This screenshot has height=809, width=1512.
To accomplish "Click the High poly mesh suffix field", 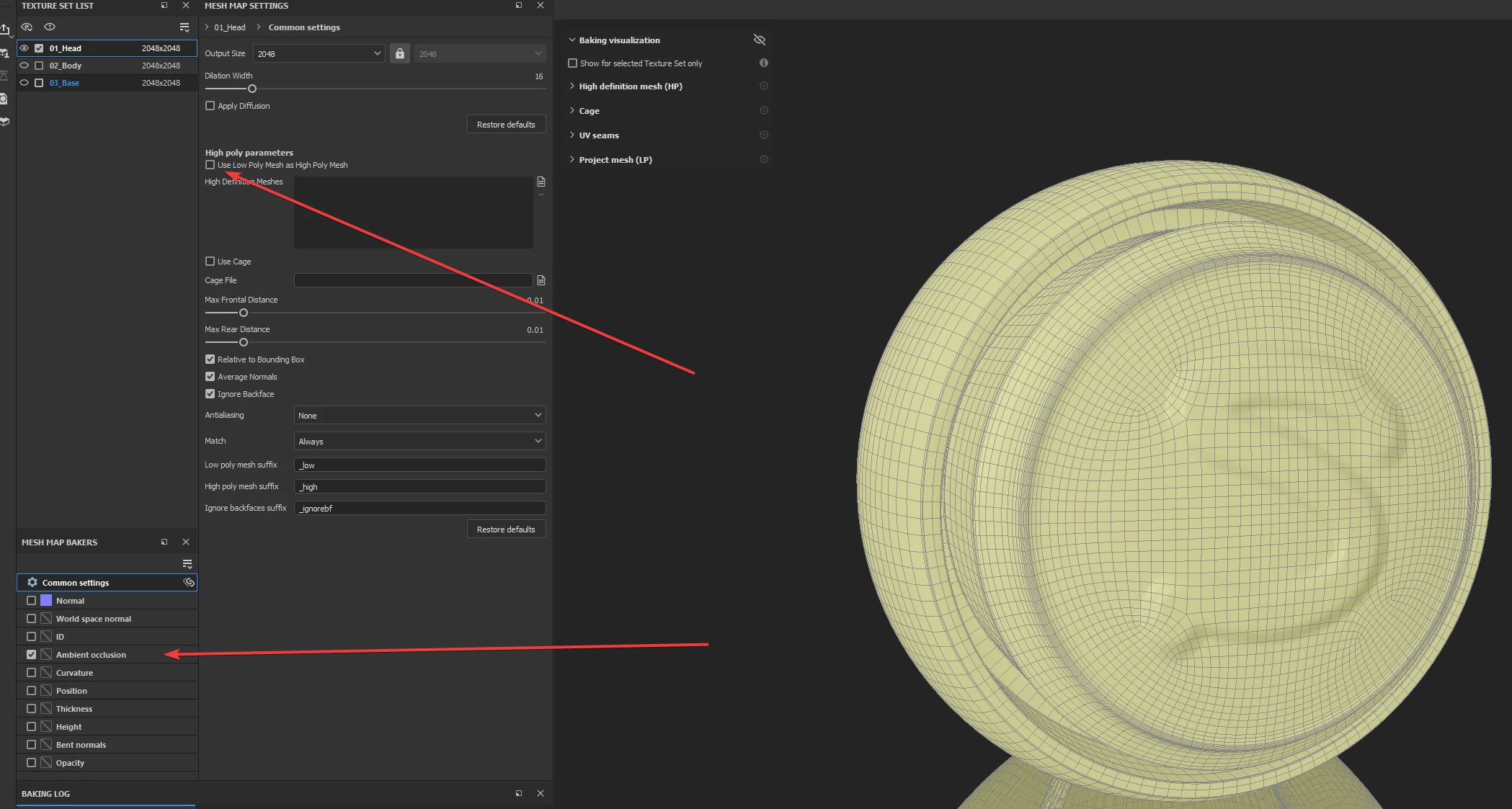I will pos(419,487).
